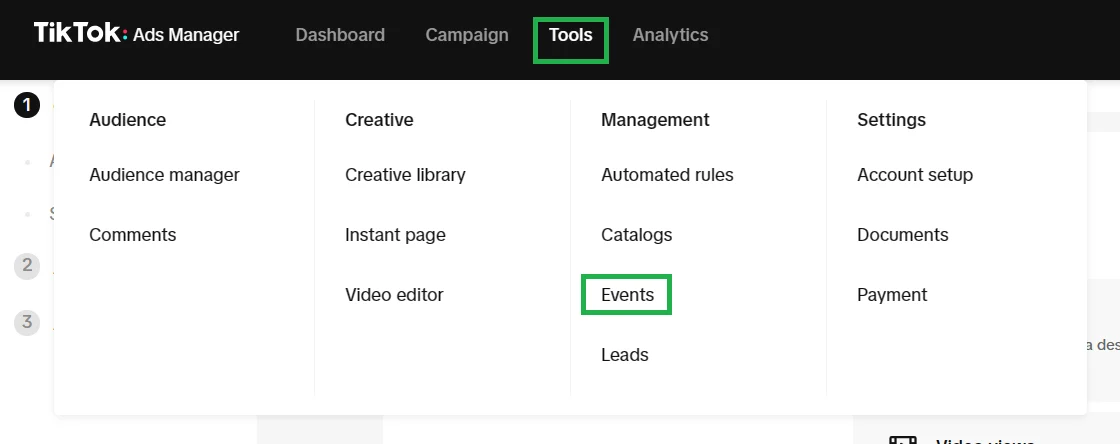Select Instant page option
Screen dimensions: 1120x444
395,235
